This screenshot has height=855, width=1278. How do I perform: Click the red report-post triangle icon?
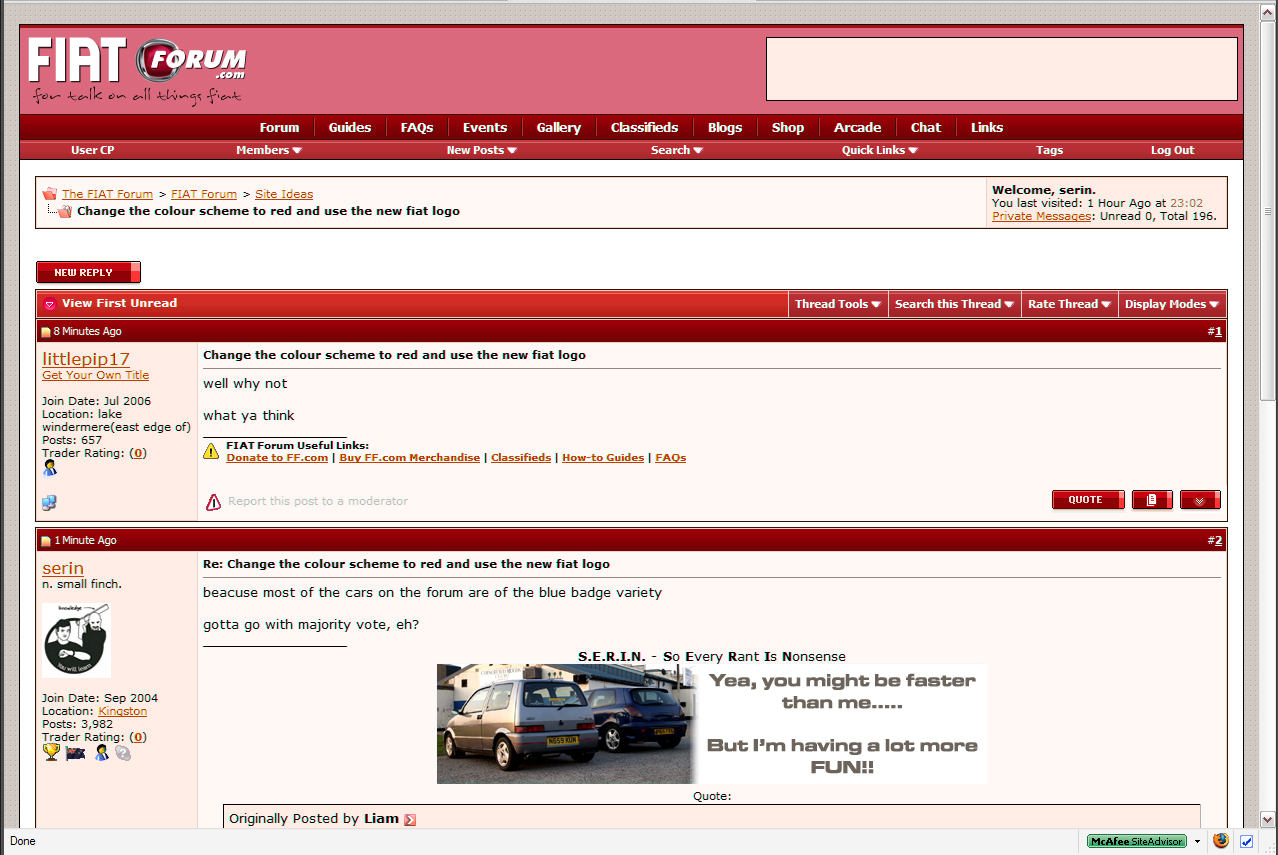213,502
